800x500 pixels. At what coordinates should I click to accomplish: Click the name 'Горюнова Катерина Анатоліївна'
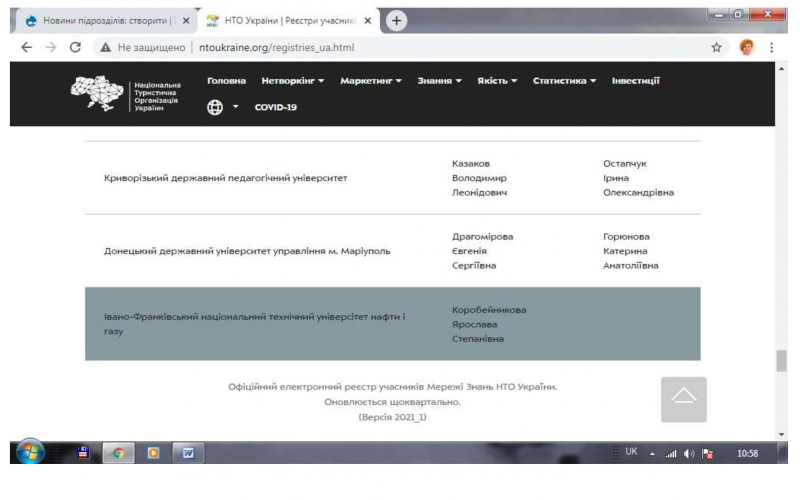click(x=631, y=251)
